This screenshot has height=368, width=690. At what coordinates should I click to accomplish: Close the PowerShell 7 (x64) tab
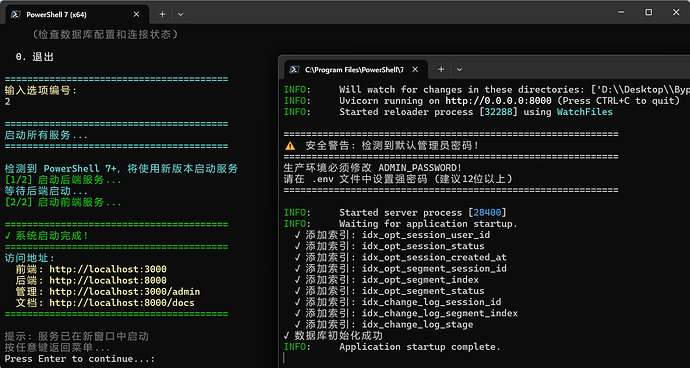coord(136,14)
